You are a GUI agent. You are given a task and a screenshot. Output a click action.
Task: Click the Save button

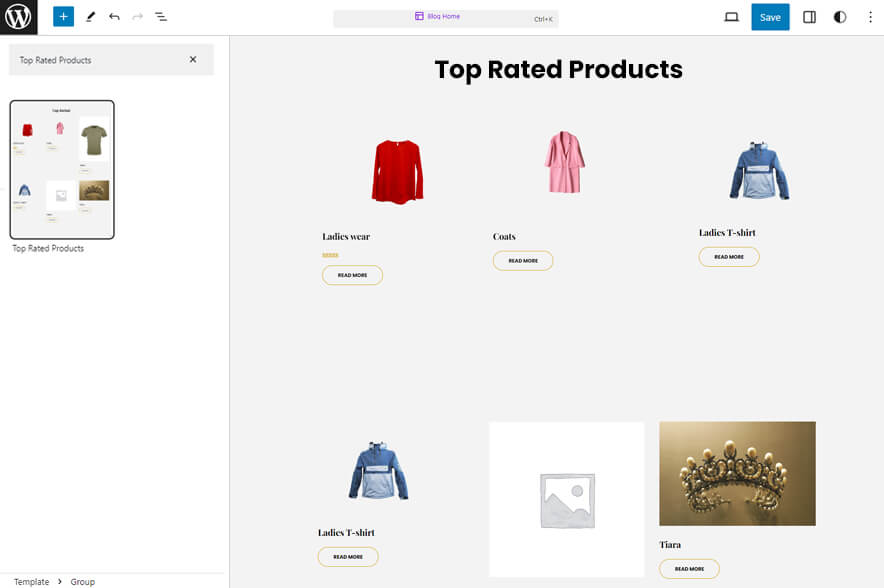coord(770,17)
